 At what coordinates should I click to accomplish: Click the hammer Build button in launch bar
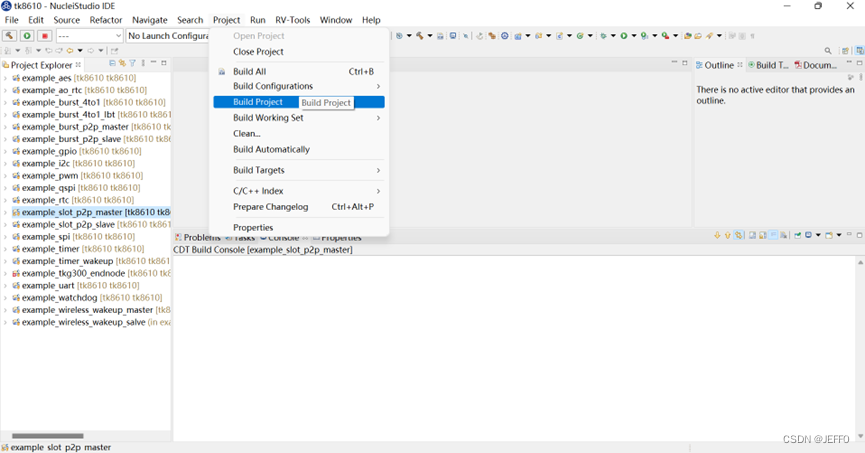9,35
